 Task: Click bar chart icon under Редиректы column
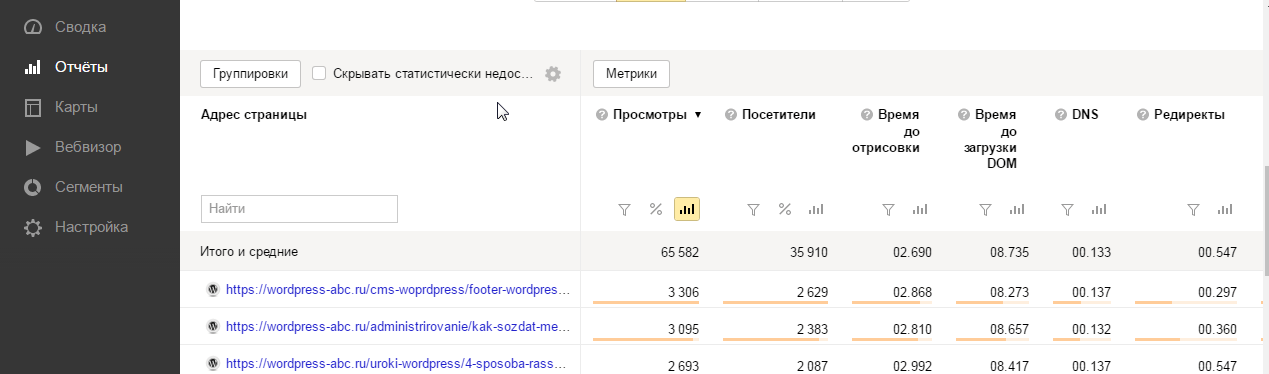[1225, 209]
